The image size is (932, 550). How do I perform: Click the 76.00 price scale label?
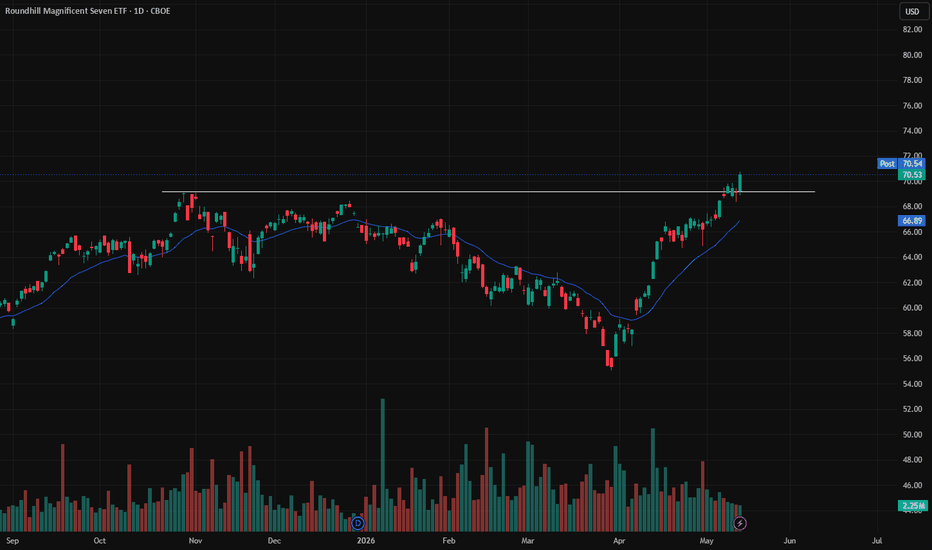point(912,105)
